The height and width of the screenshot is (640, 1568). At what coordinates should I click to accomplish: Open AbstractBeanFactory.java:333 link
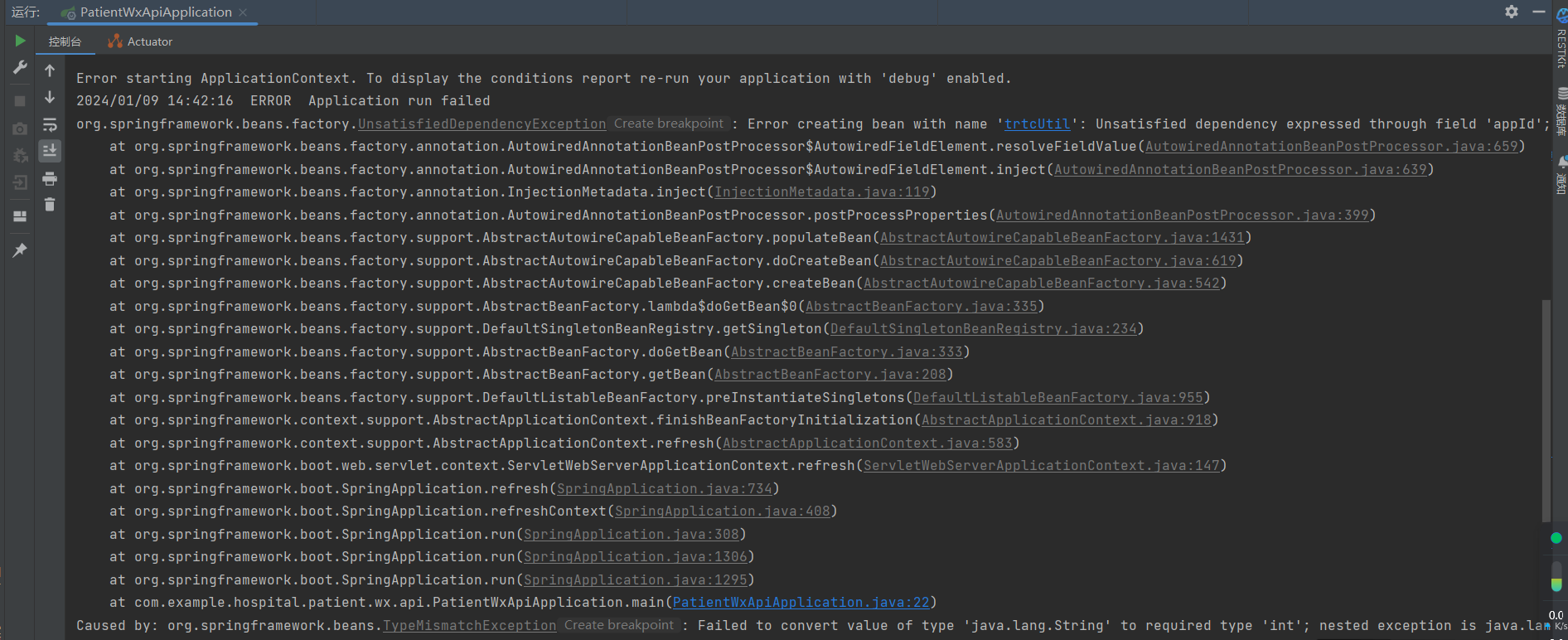pyautogui.click(x=847, y=352)
